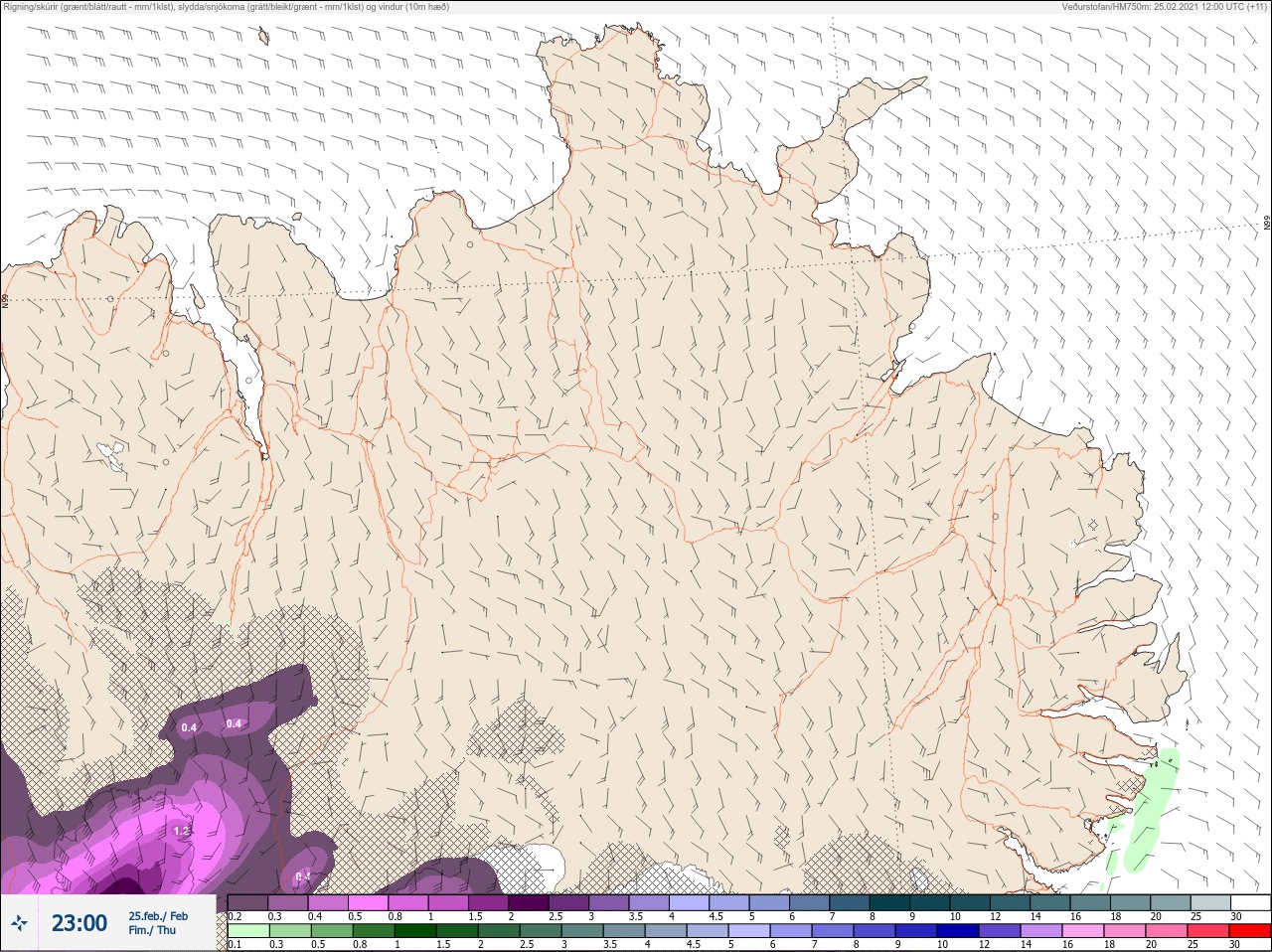Image resolution: width=1272 pixels, height=952 pixels.
Task: Select the dark teal 9 swatch in upper legend
Action: [x=931, y=902]
